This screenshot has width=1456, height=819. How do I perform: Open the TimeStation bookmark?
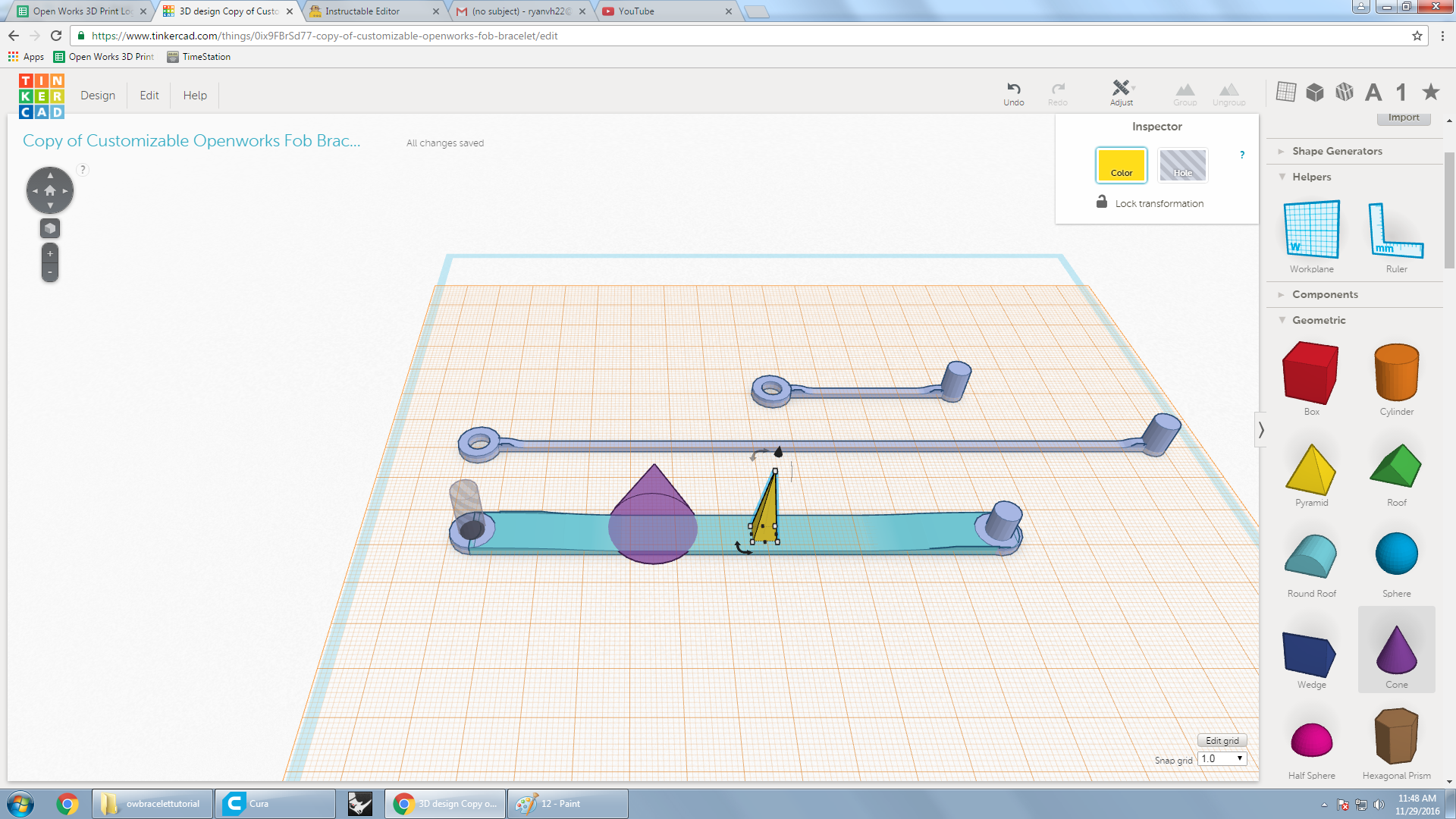(199, 57)
